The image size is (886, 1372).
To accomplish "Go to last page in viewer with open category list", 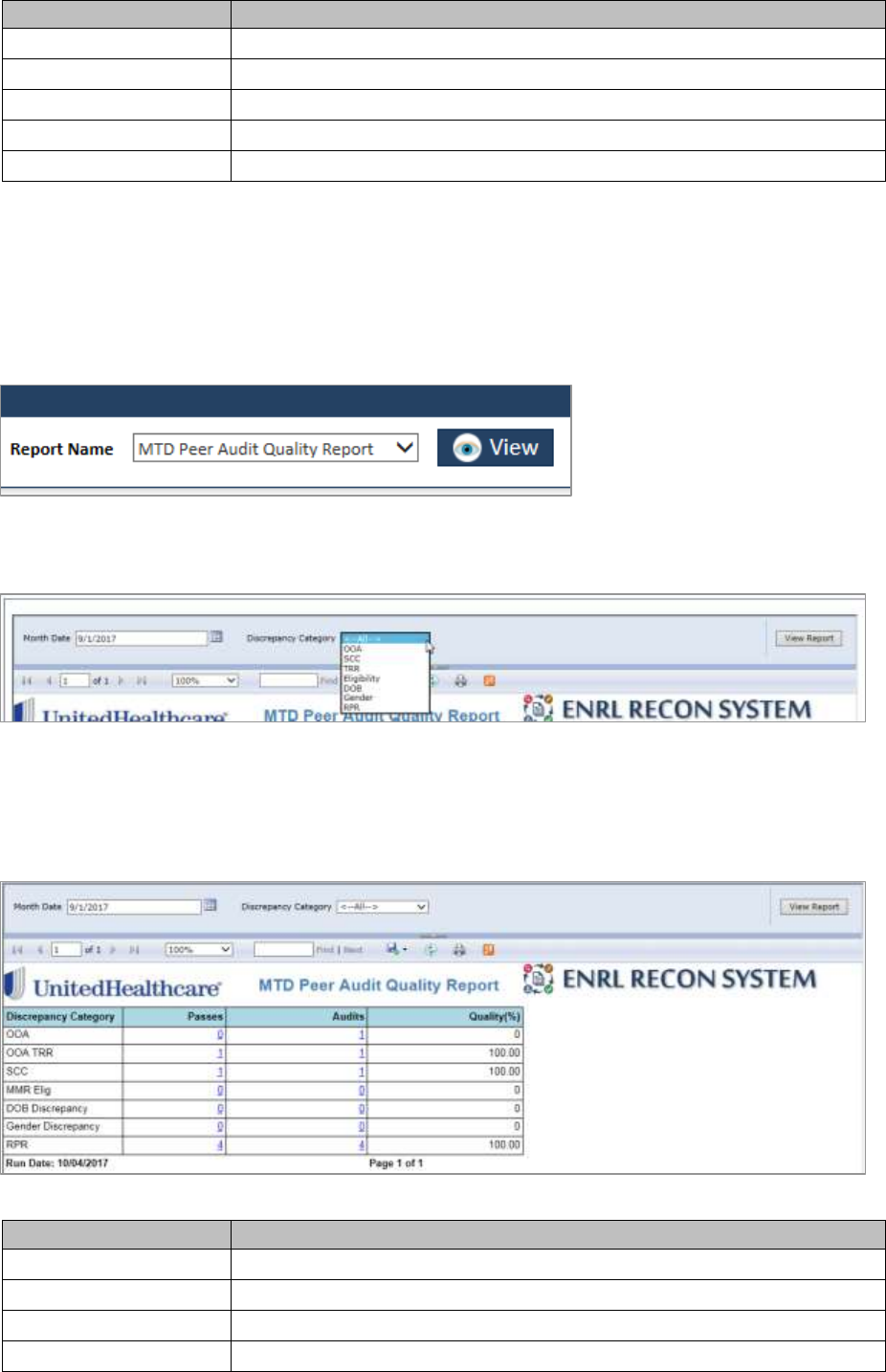I will click(141, 680).
